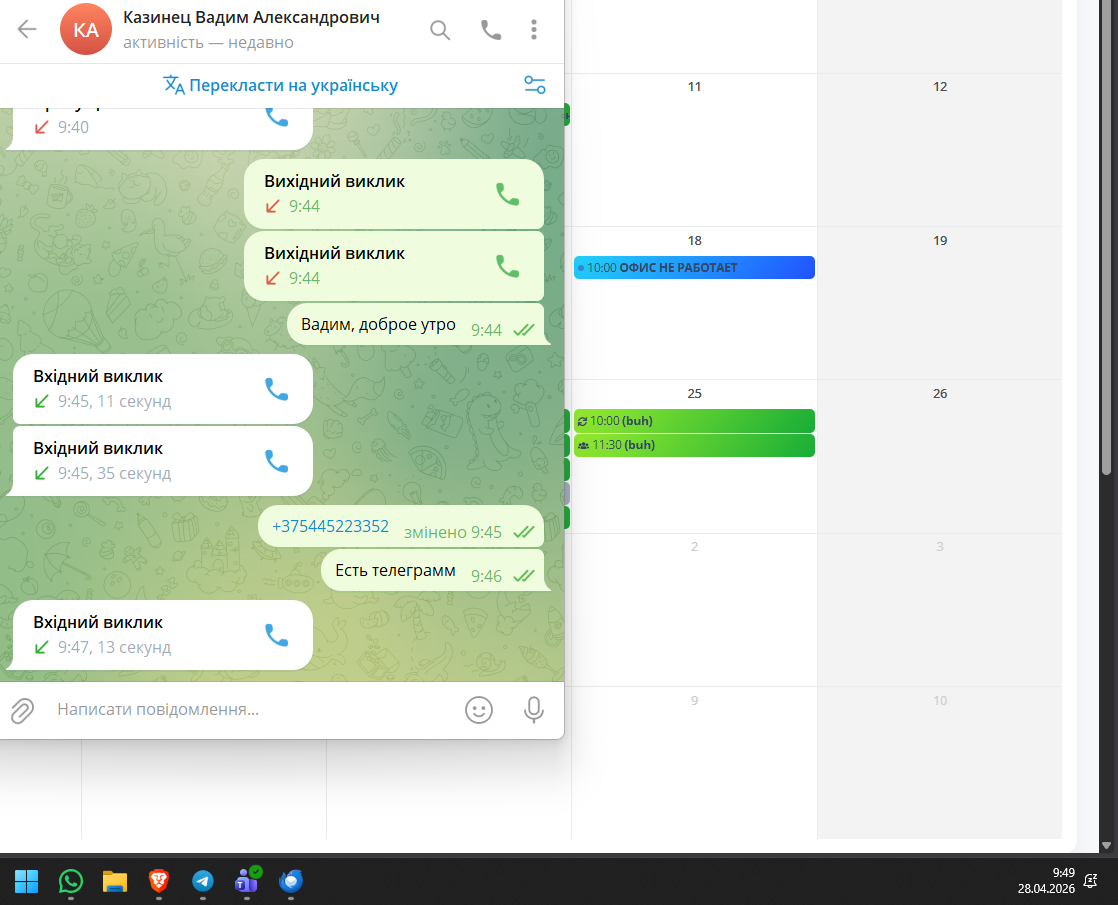Screen dimensions: 1118x905
Task: Select next-month calendar day 3
Action: click(940, 547)
